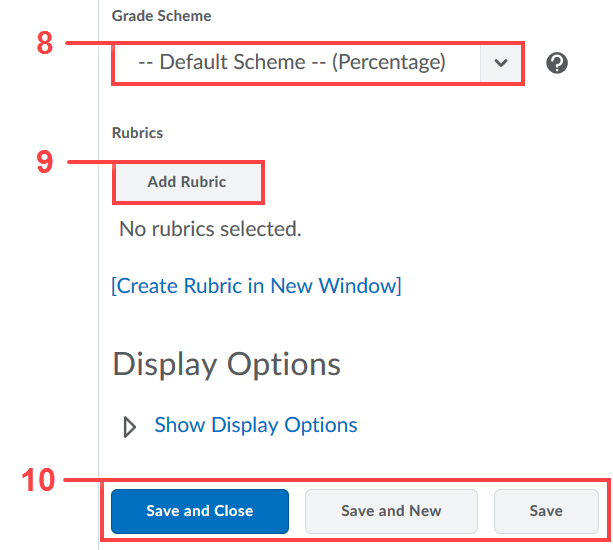Image resolution: width=613 pixels, height=550 pixels.
Task: Click the Add Rubric button
Action: point(188,182)
